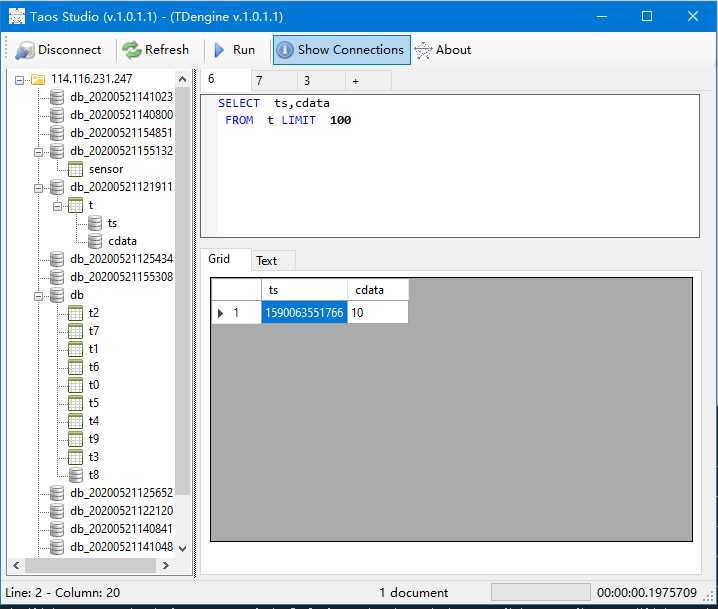Click tree scrollbar down arrow
Image resolution: width=718 pixels, height=609 pixels.
[182, 548]
